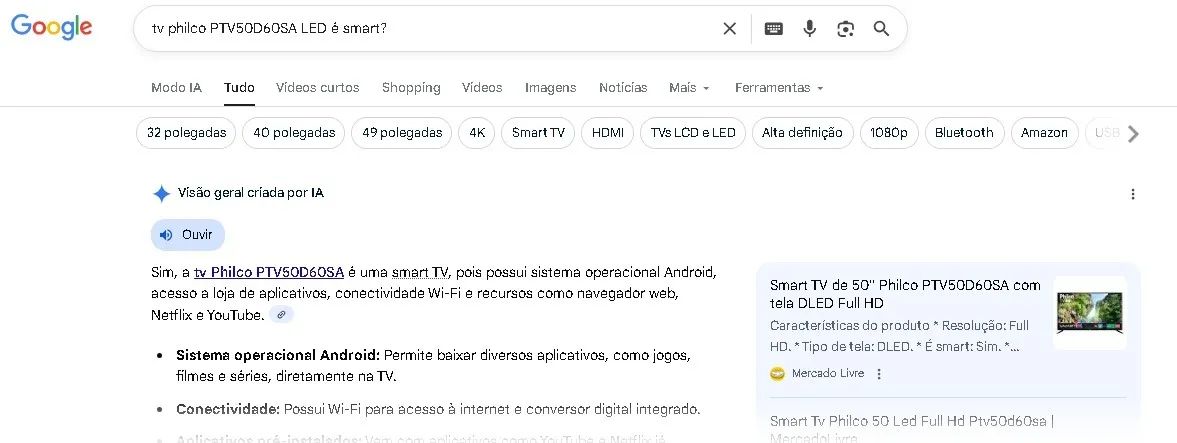The width and height of the screenshot is (1177, 443).
Task: Open the Philco TV product thumbnail
Action: click(1090, 312)
